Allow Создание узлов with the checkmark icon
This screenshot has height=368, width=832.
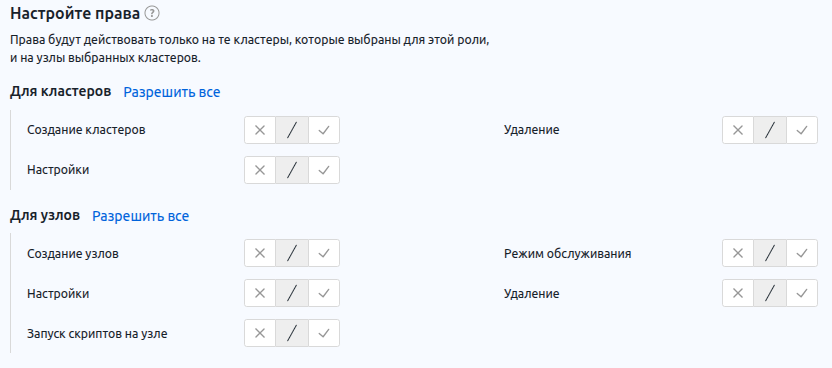pos(324,253)
